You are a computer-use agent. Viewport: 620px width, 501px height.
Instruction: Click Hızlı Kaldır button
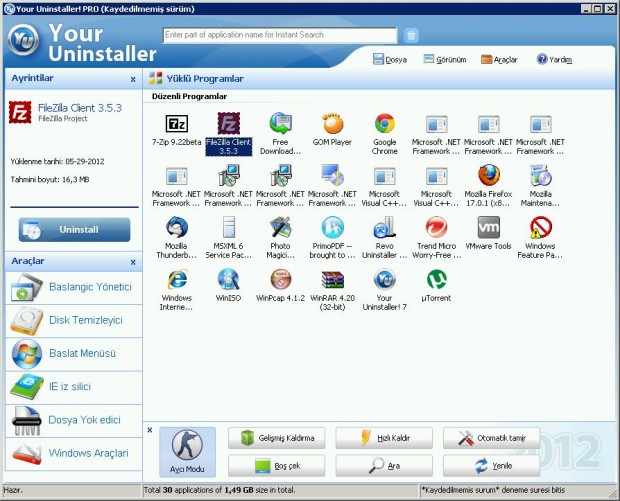(x=384, y=438)
